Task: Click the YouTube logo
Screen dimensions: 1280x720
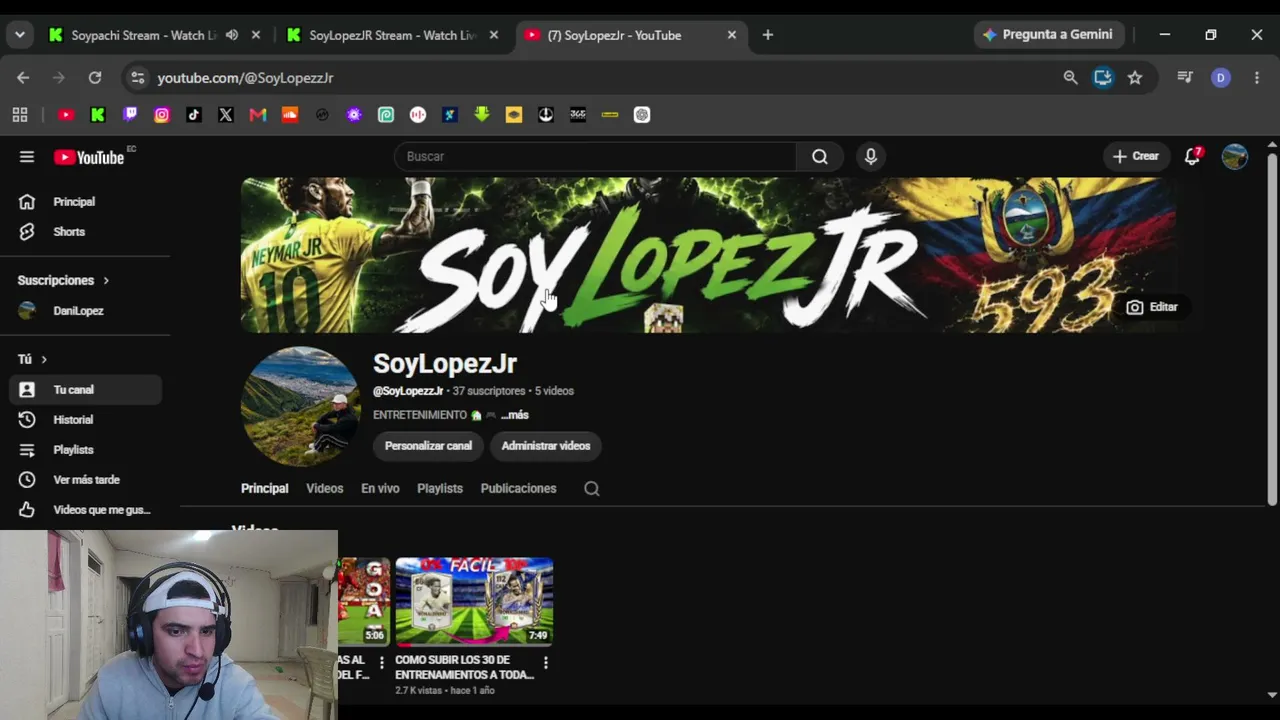Action: point(89,157)
